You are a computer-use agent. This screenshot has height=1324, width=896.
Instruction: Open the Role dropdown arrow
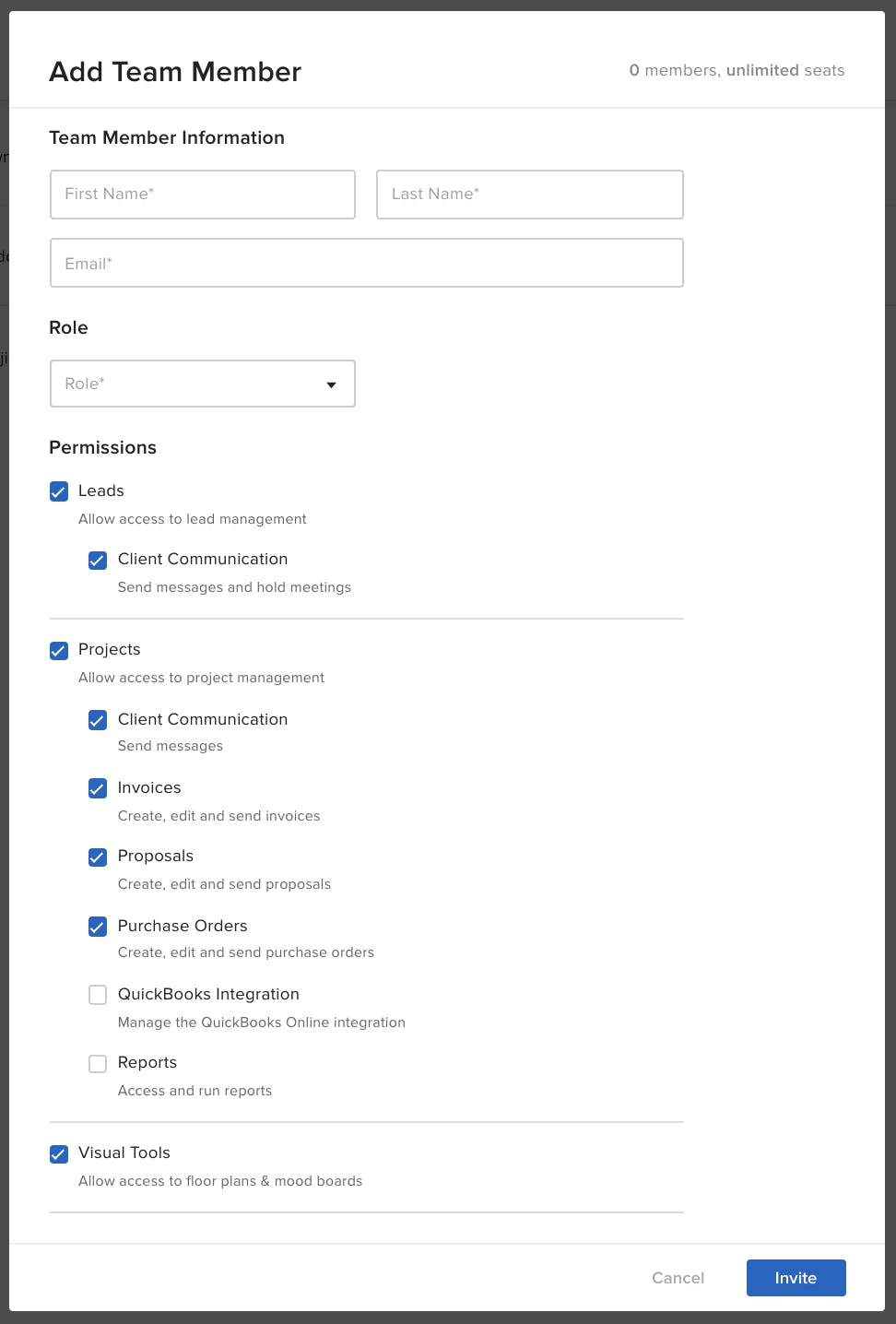[x=332, y=384]
